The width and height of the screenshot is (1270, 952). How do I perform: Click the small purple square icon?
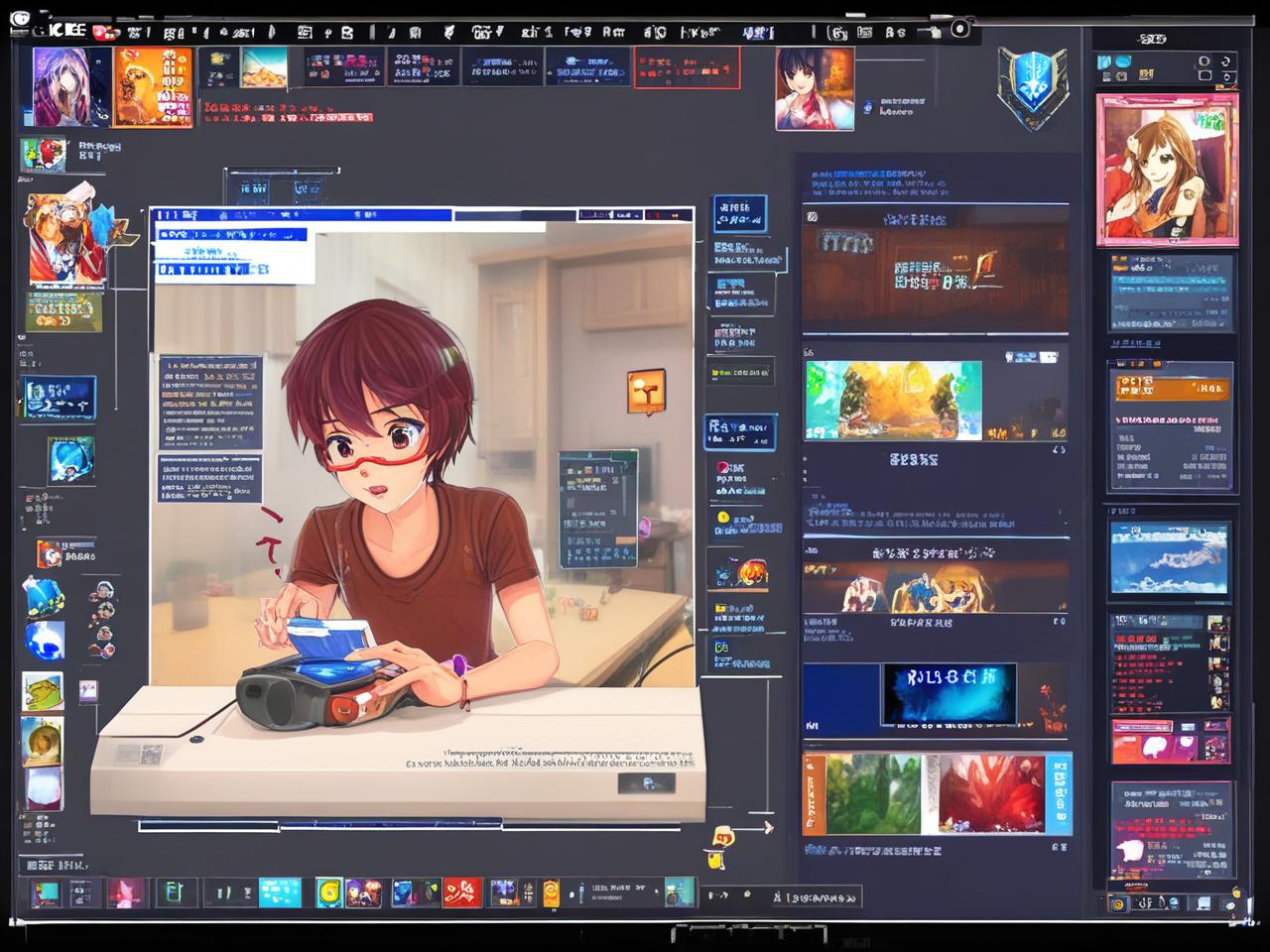88,690
